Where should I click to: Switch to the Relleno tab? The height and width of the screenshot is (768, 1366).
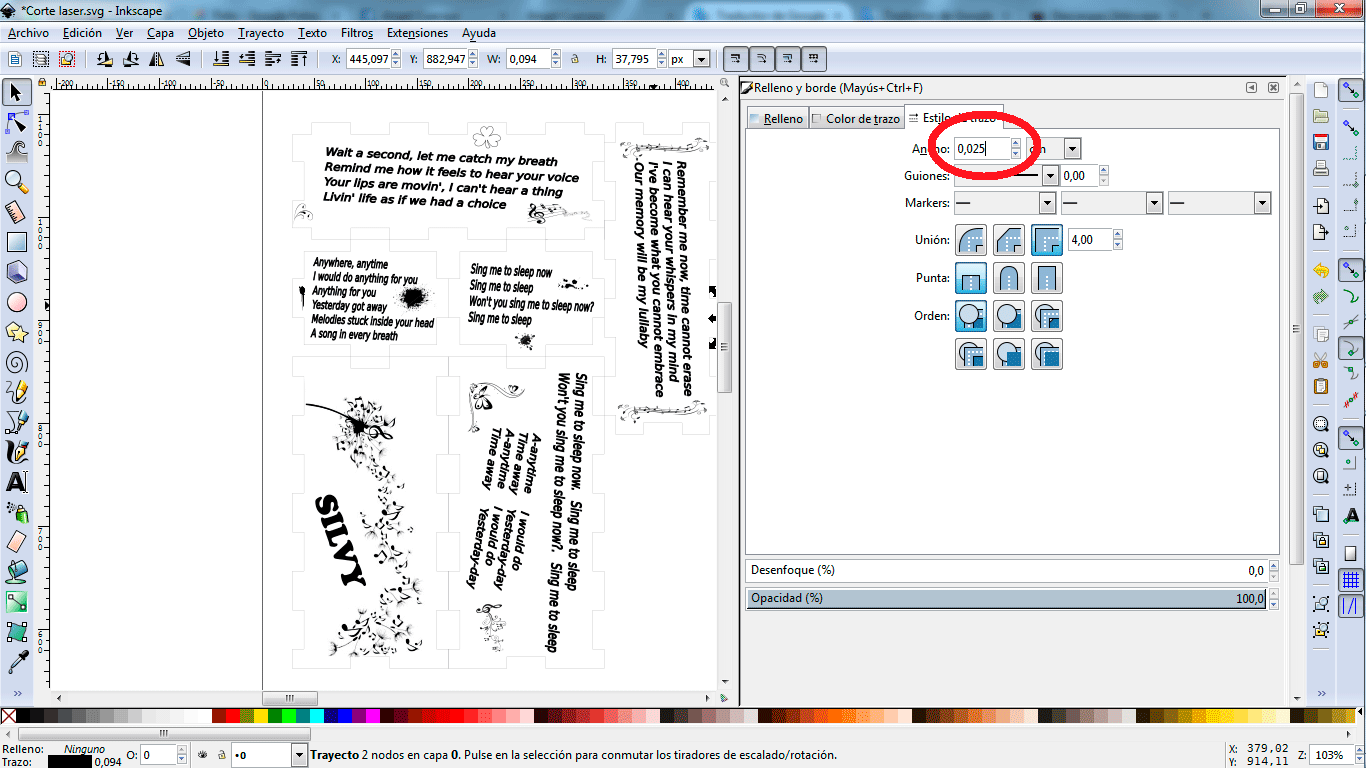pyautogui.click(x=776, y=118)
